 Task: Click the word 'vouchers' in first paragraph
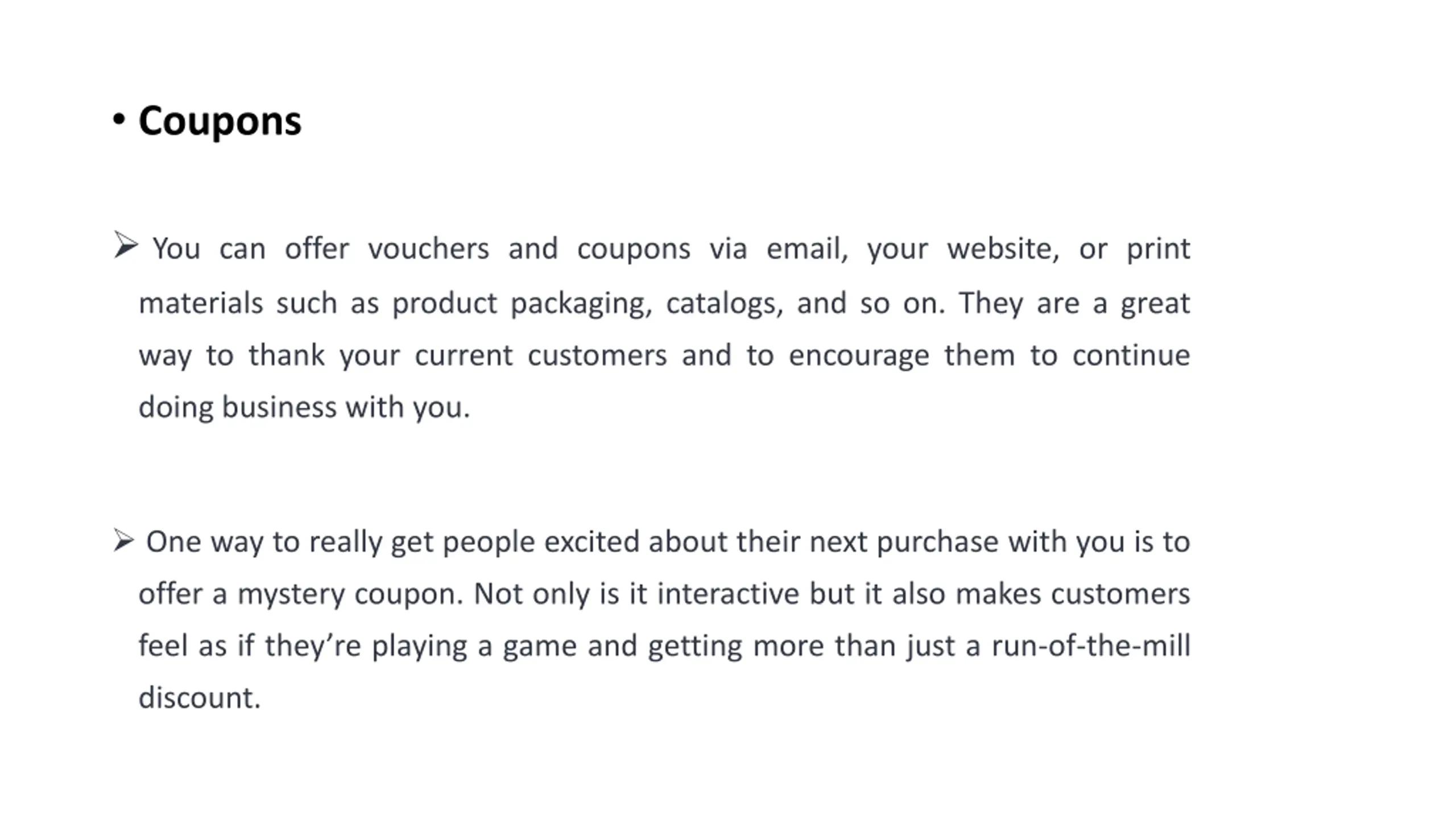pyautogui.click(x=428, y=249)
